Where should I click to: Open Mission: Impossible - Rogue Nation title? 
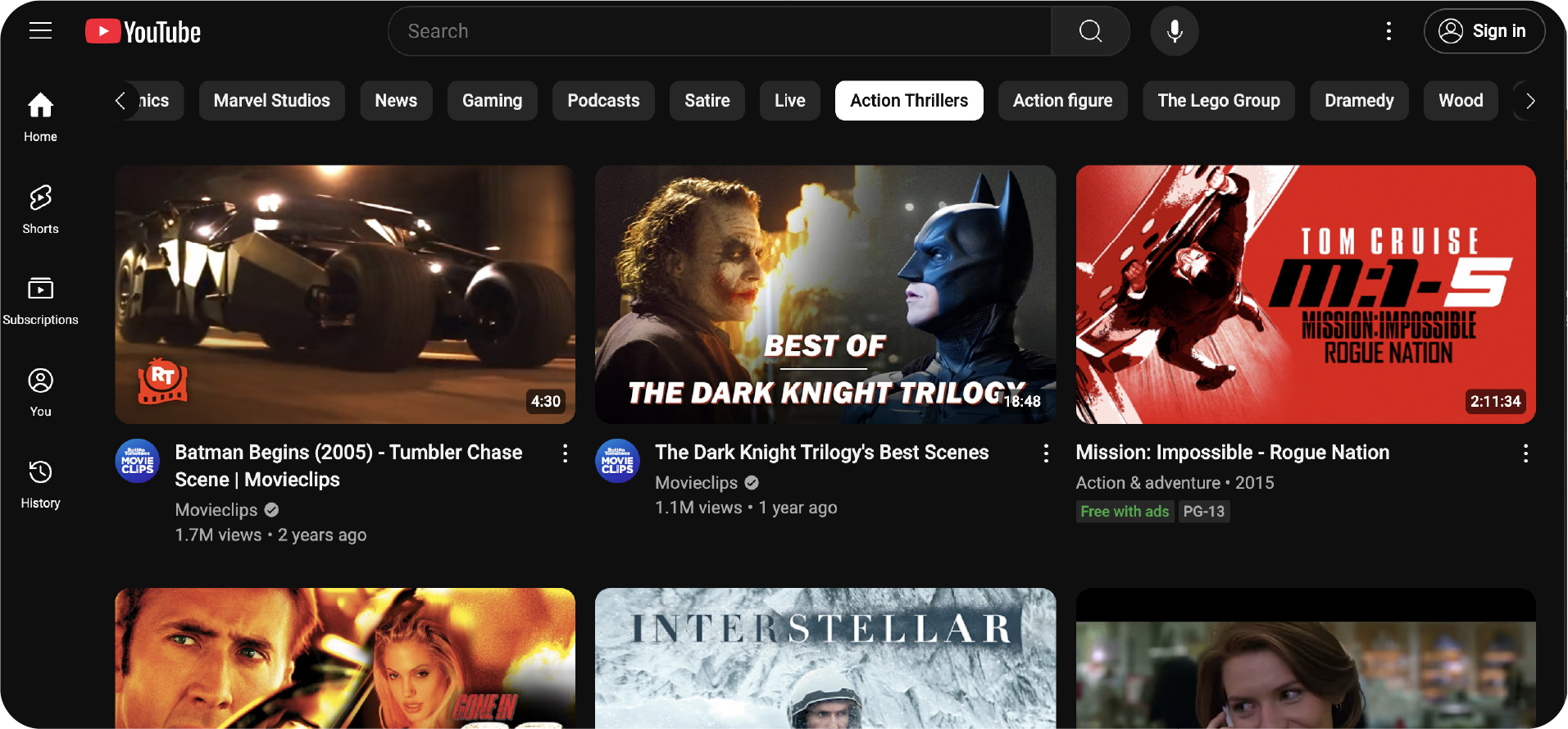pyautogui.click(x=1233, y=453)
